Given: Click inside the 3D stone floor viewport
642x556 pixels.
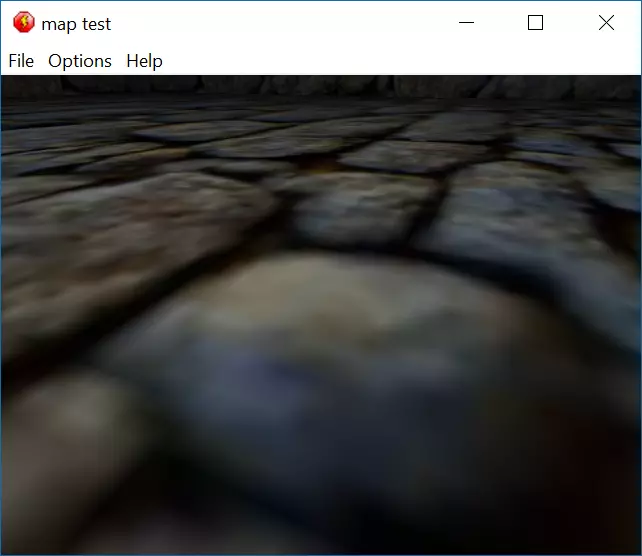Looking at the screenshot, I should pyautogui.click(x=321, y=314).
